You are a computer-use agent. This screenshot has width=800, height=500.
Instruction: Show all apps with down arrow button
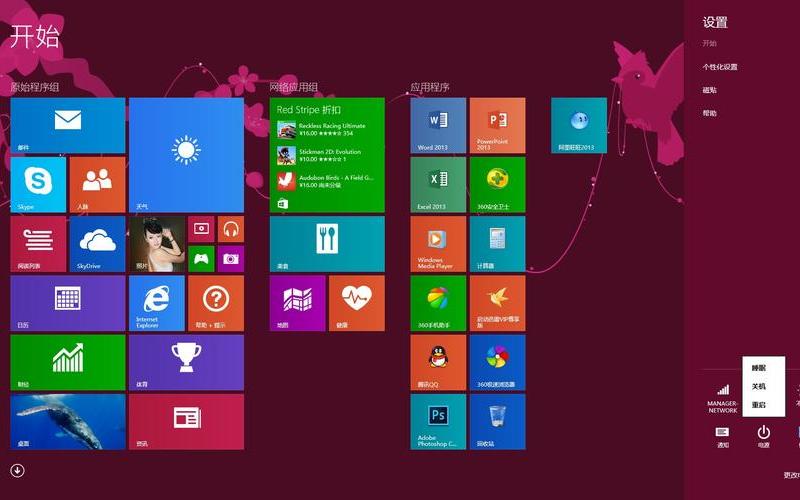coord(17,470)
